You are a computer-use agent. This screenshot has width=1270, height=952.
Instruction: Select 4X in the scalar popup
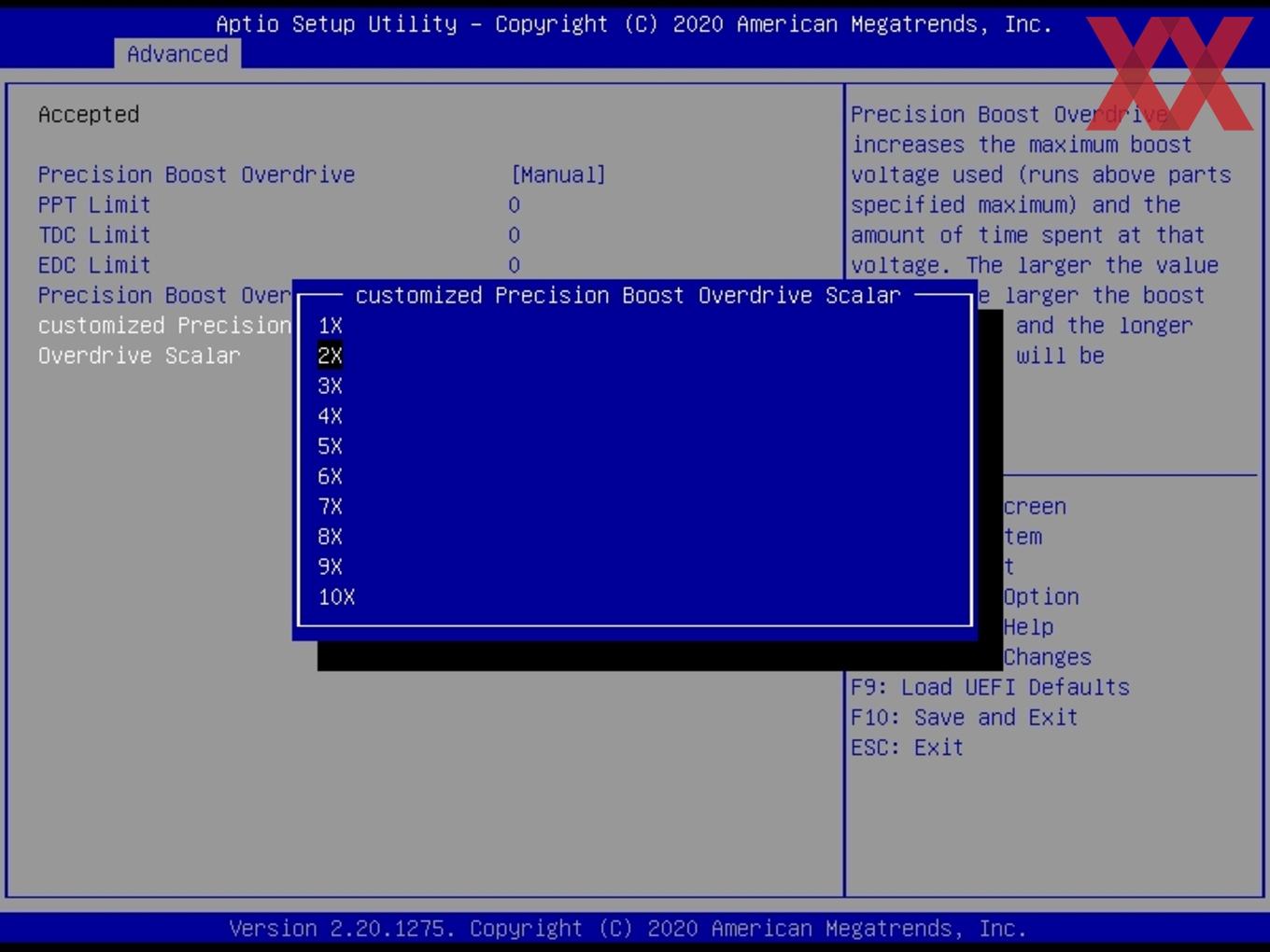pyautogui.click(x=331, y=416)
